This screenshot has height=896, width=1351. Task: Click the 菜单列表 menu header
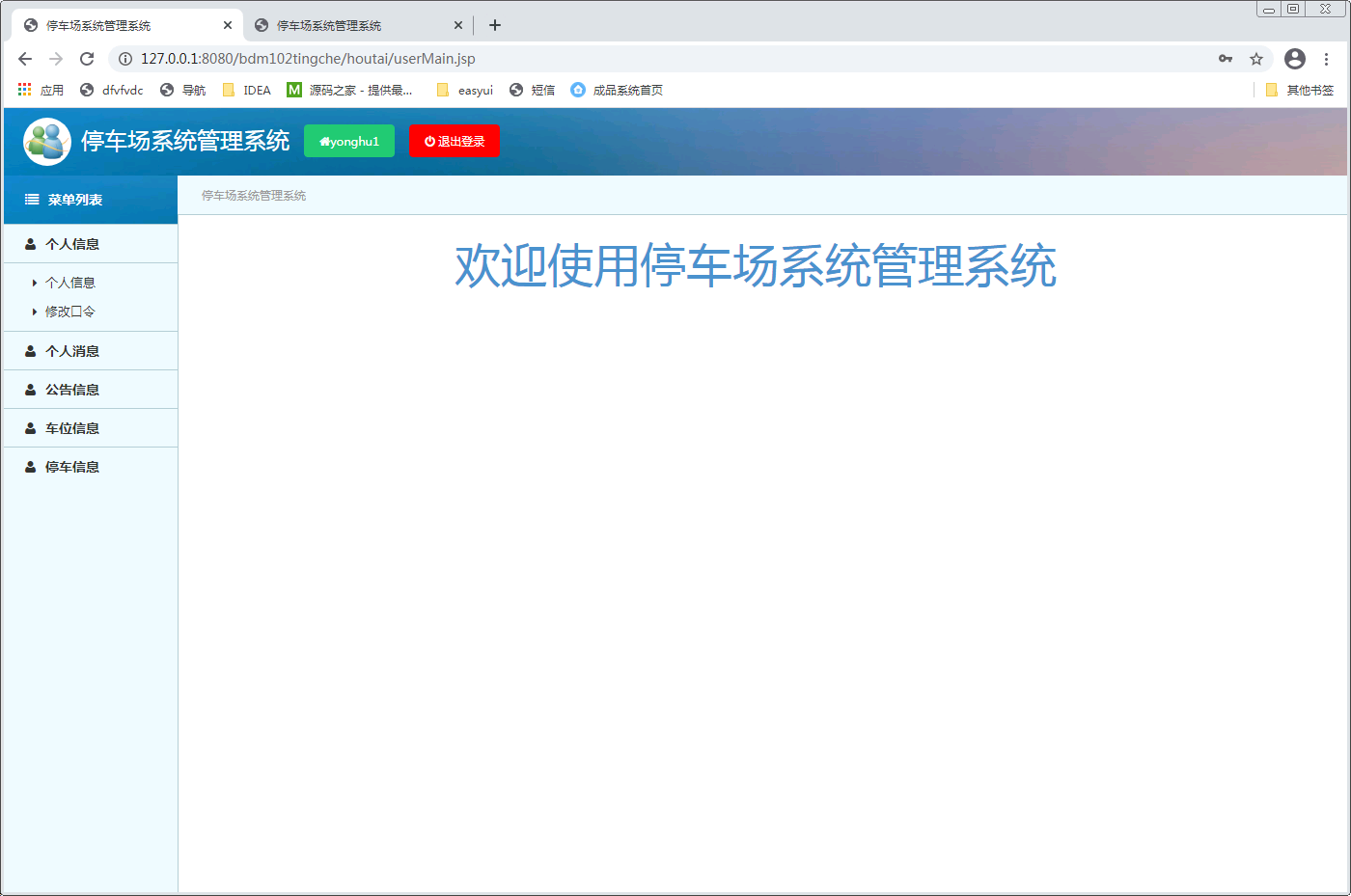[x=91, y=200]
